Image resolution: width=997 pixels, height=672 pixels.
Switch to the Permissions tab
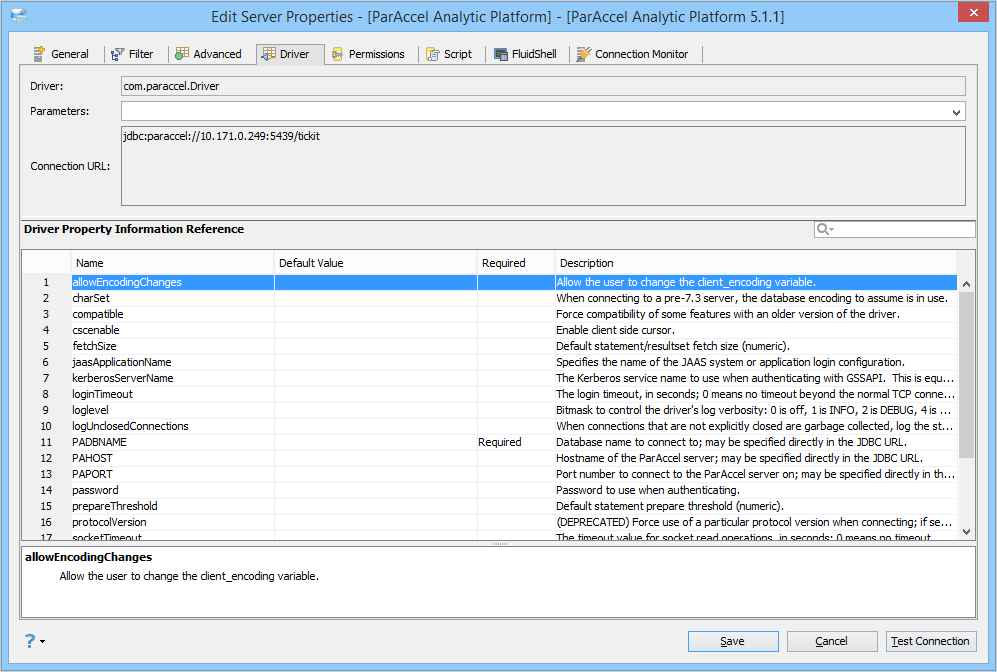368,54
